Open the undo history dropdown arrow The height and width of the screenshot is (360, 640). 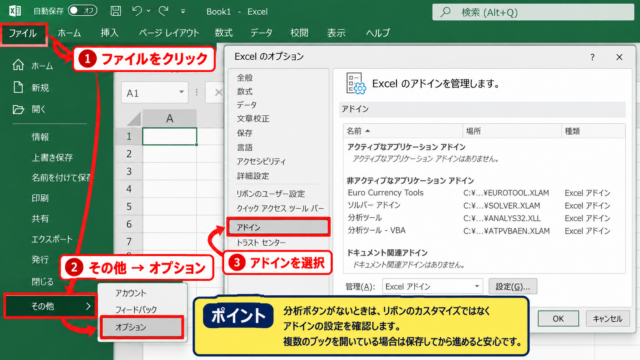[149, 11]
